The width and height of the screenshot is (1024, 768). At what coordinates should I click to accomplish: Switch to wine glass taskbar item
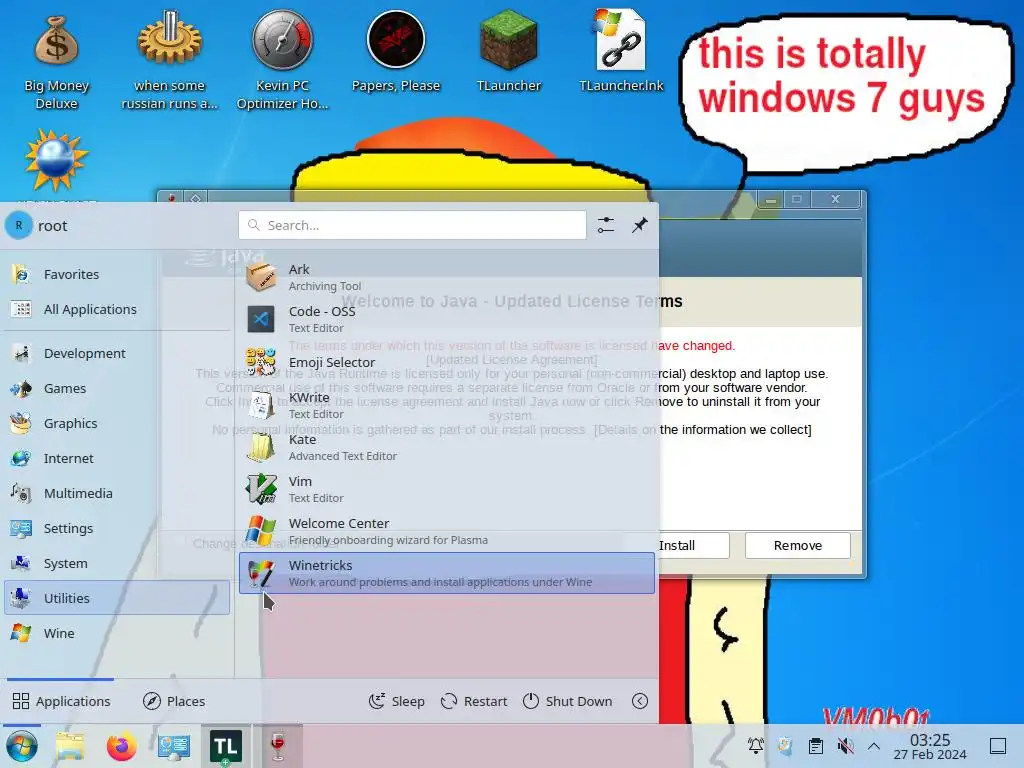pos(278,746)
